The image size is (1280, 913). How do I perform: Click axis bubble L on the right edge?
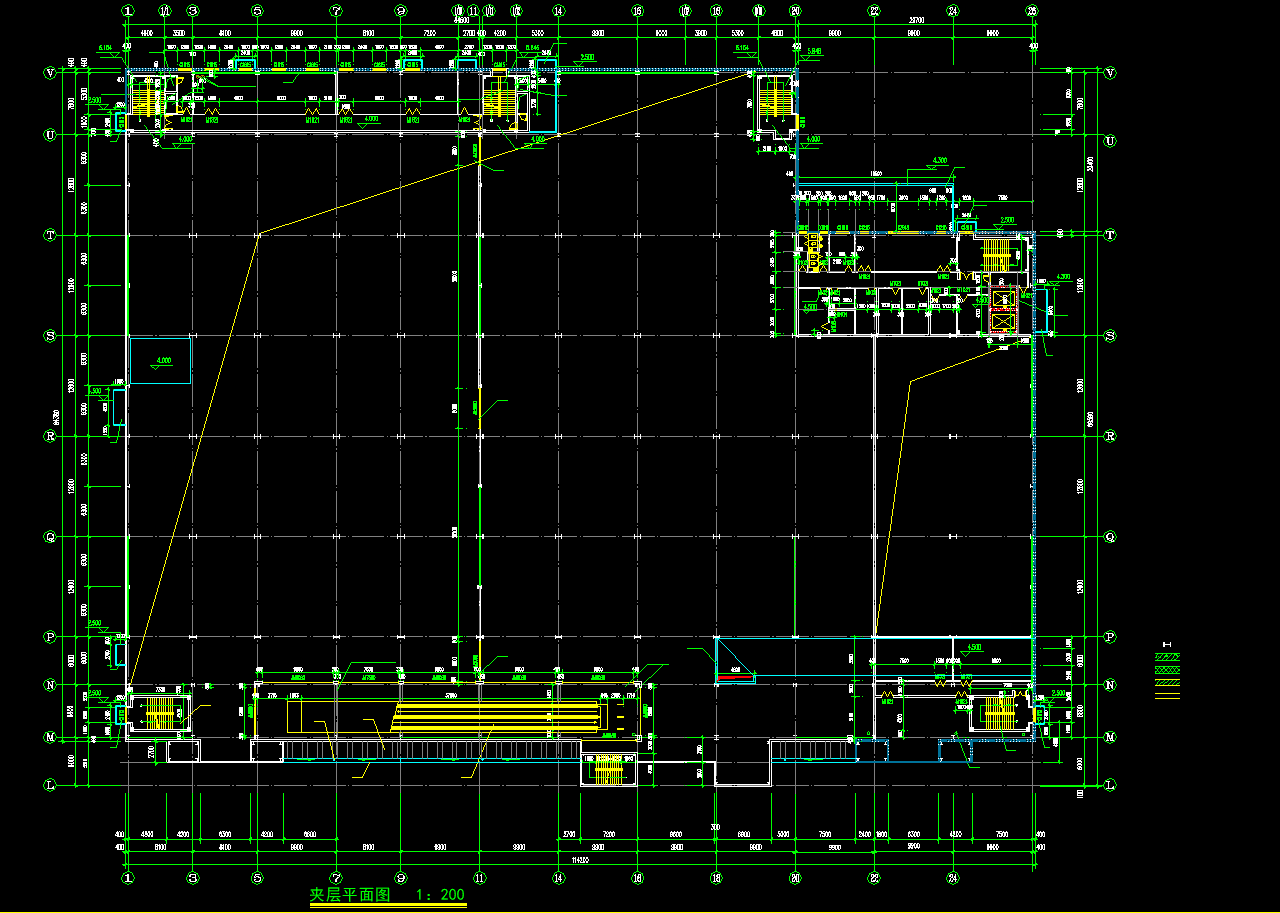pyautogui.click(x=1110, y=786)
